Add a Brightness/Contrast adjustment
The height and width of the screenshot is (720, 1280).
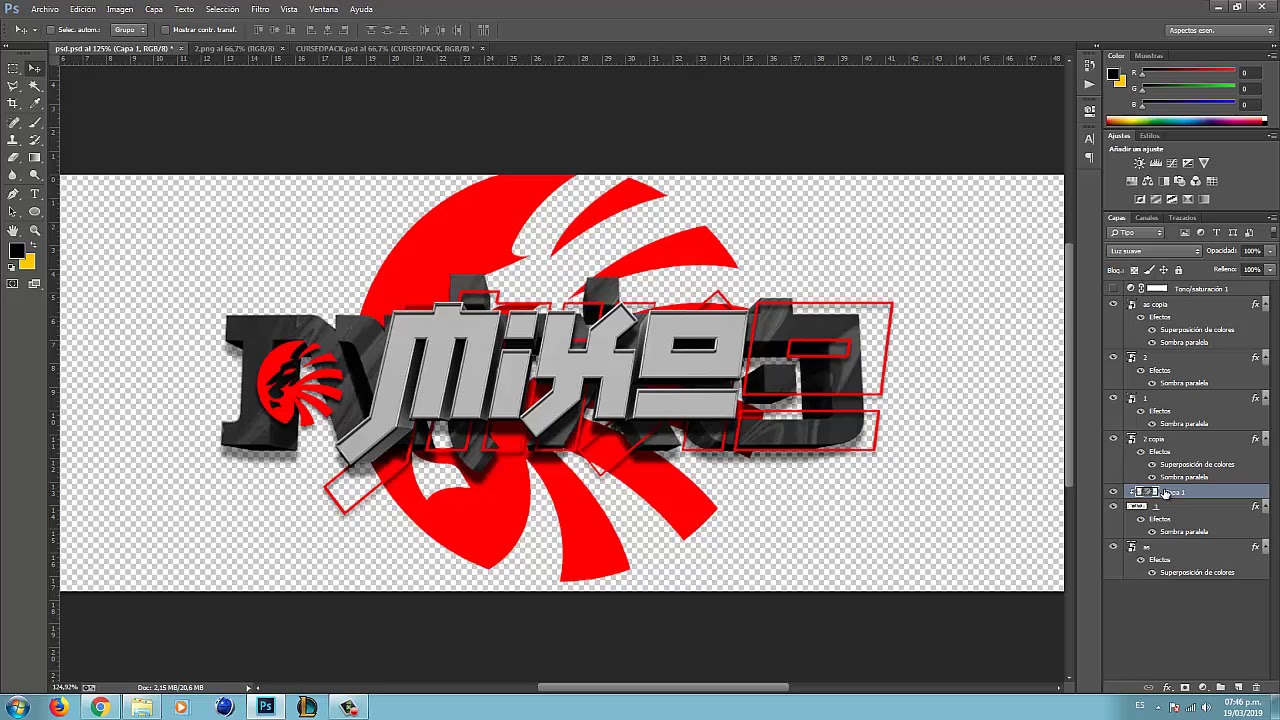point(1139,163)
